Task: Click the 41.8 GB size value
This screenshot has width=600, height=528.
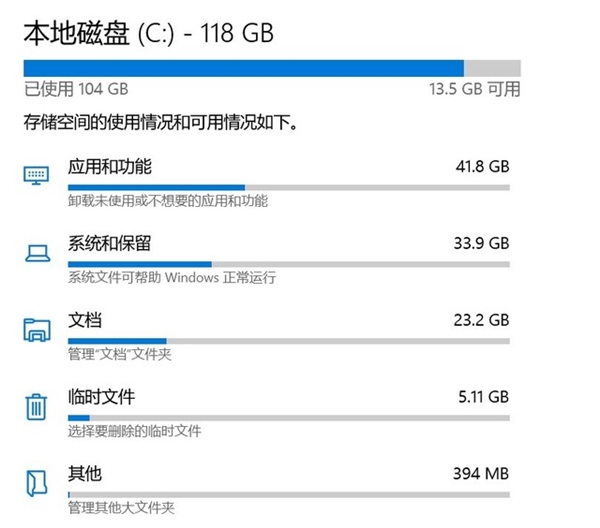Action: pos(481,166)
